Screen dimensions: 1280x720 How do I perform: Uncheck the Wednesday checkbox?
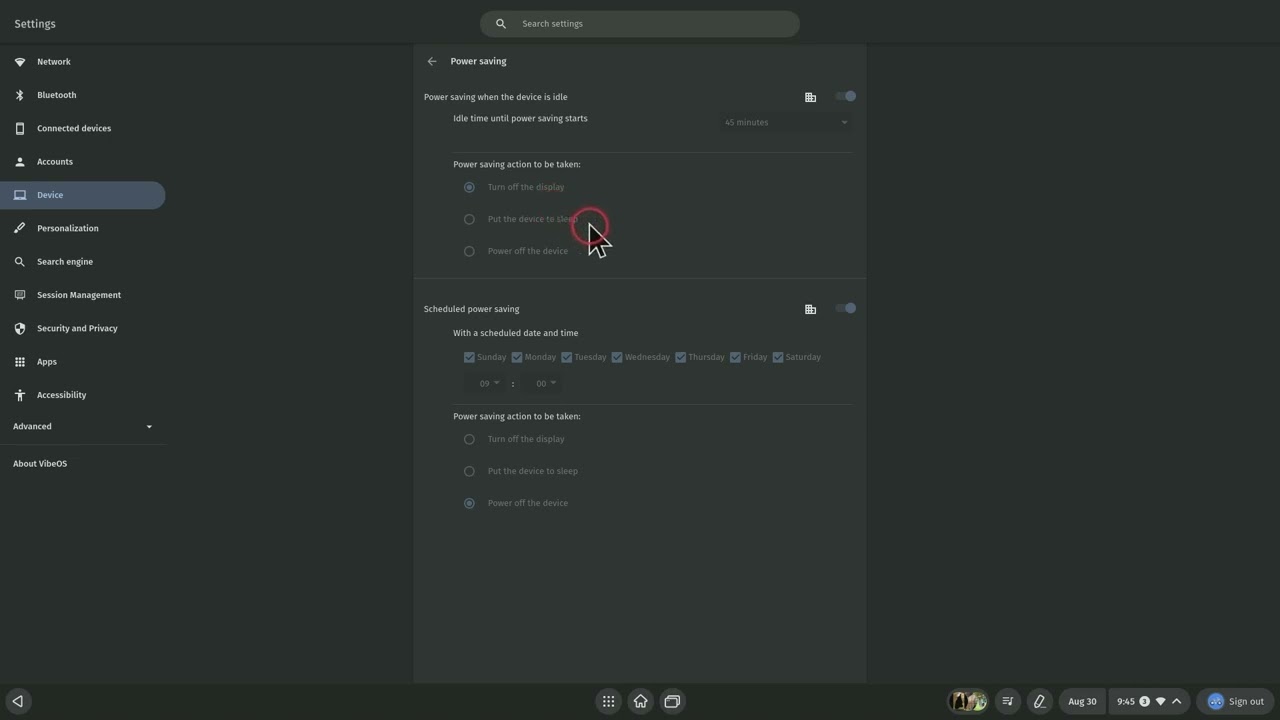point(617,357)
